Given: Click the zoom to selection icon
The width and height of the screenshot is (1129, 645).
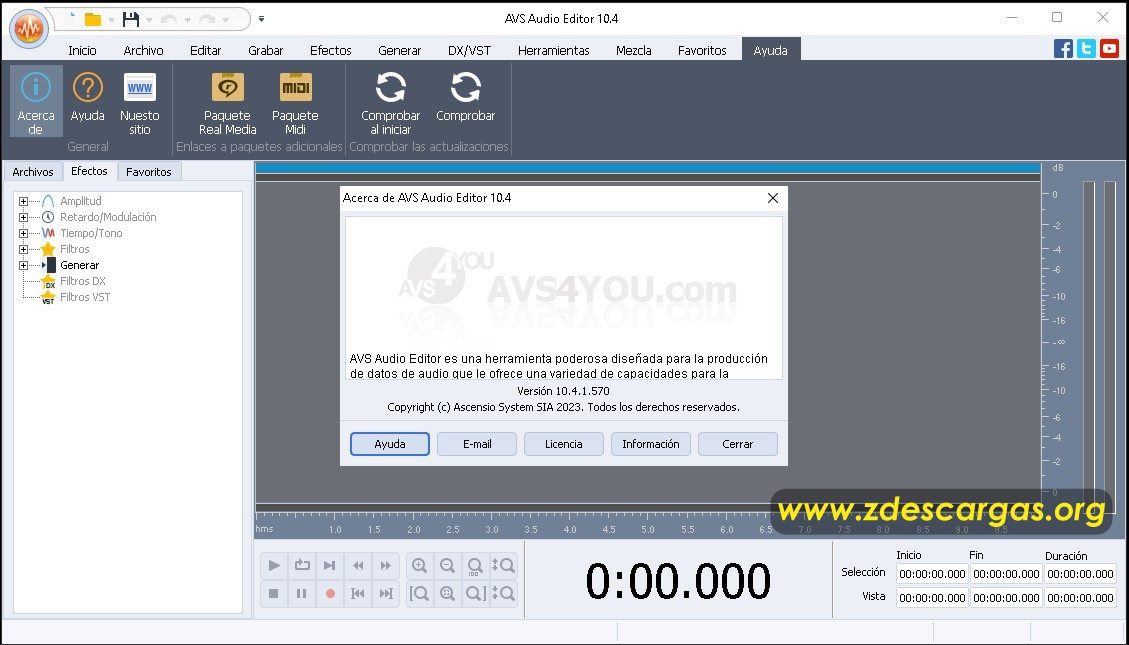Looking at the screenshot, I should (448, 594).
